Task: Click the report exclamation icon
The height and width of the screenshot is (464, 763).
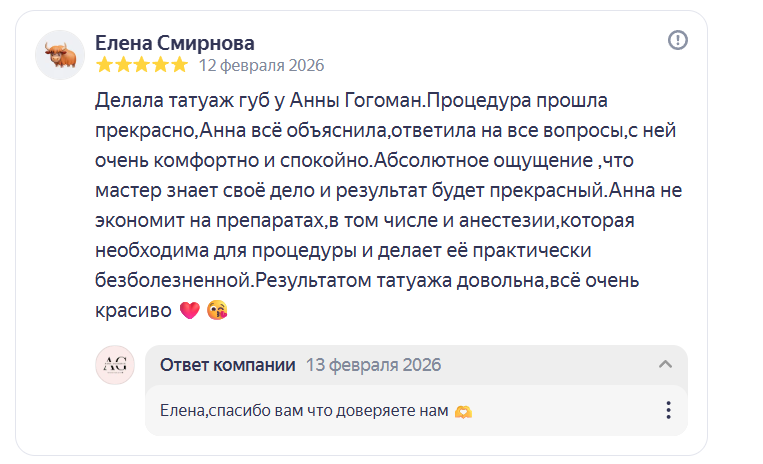Action: 678,40
